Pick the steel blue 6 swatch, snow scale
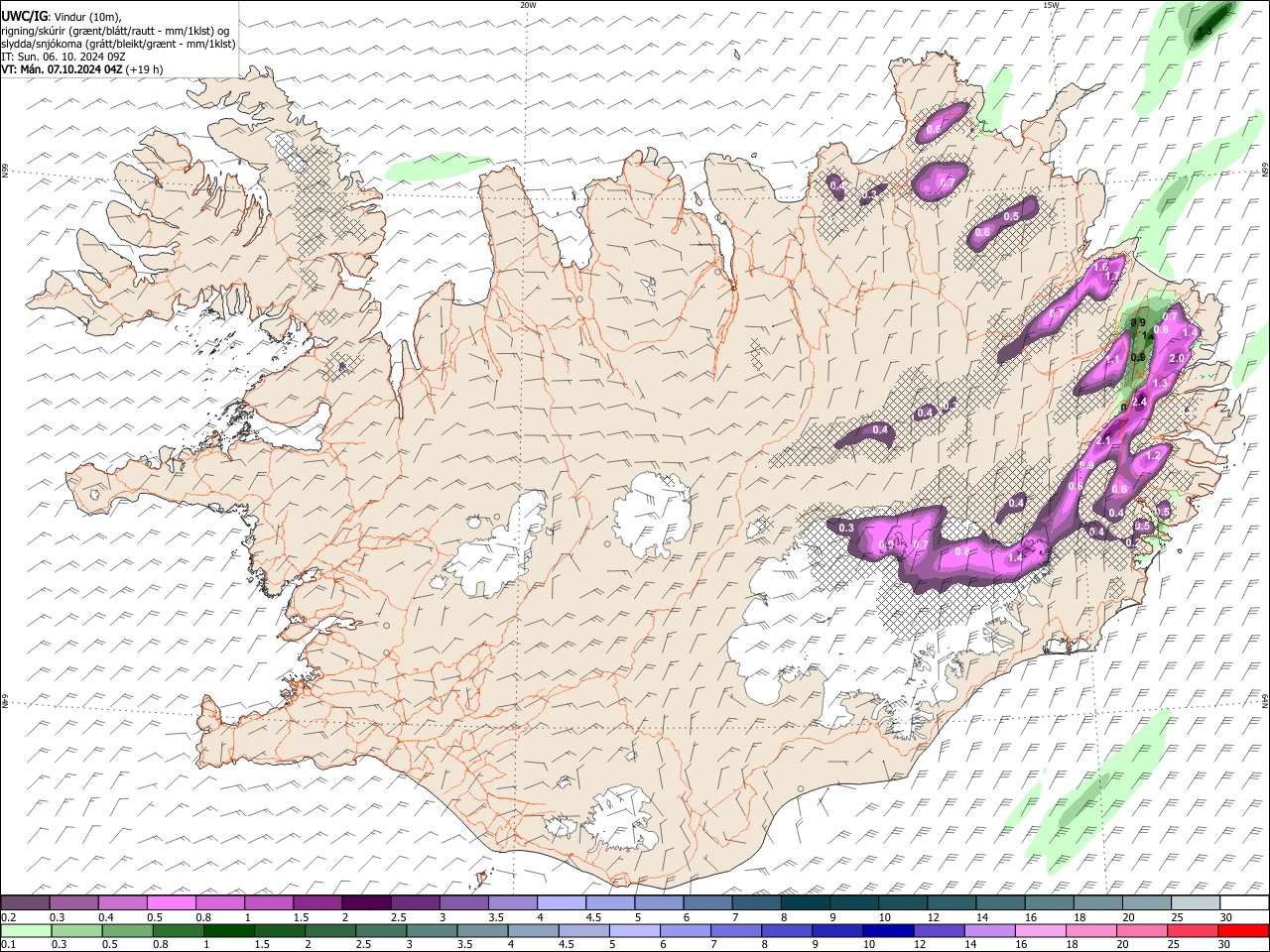Viewport: 1270px width, 952px height. [708, 903]
